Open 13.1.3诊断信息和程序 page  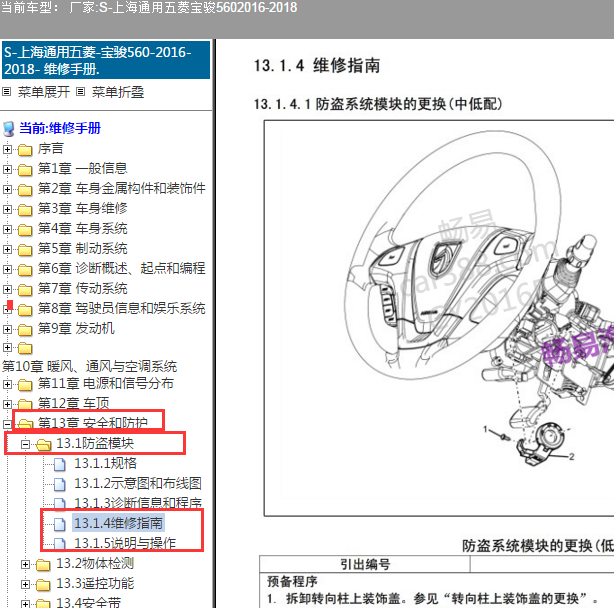(138, 503)
